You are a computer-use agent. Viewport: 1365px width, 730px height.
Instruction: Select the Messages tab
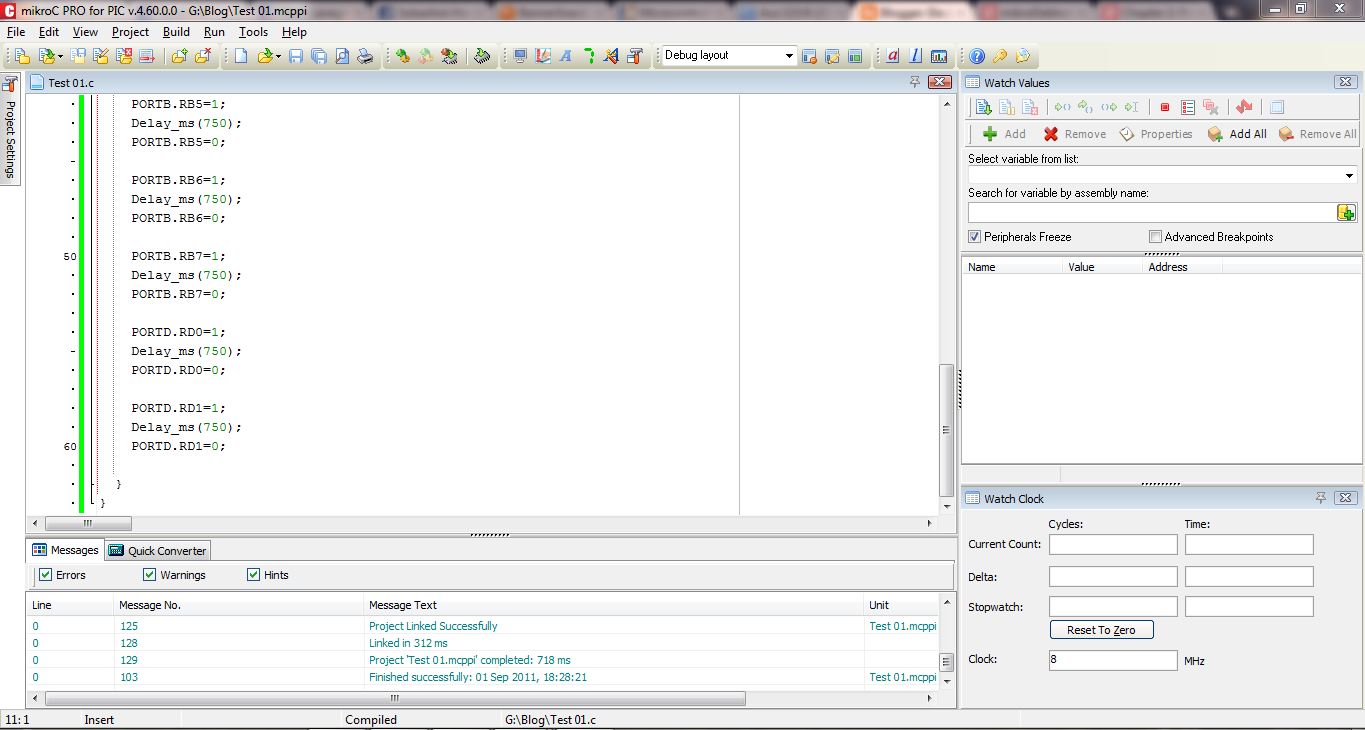[66, 550]
